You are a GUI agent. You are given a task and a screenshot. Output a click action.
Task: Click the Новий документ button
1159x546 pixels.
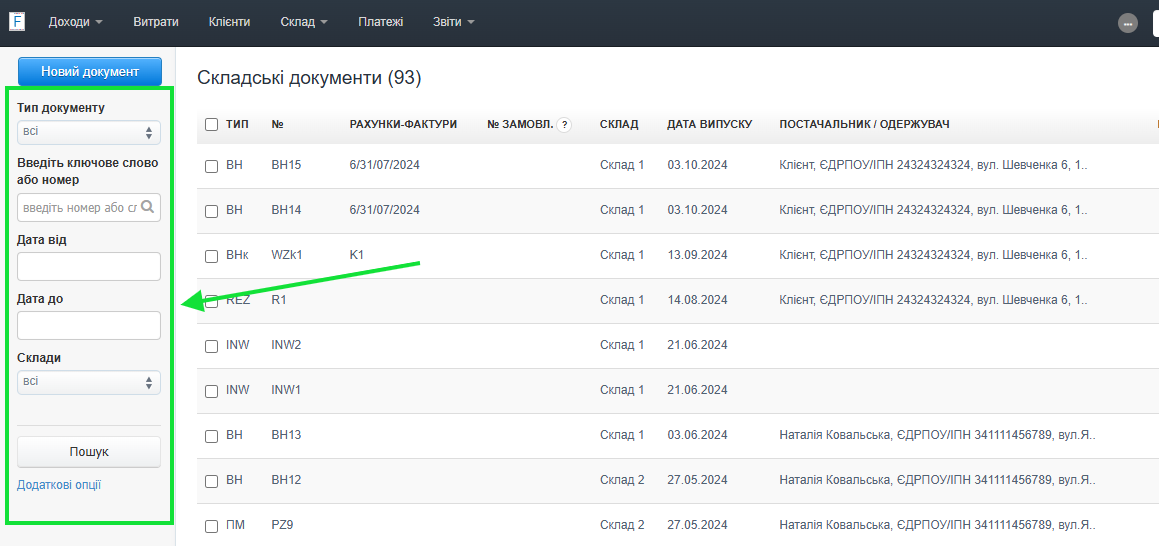pos(90,72)
